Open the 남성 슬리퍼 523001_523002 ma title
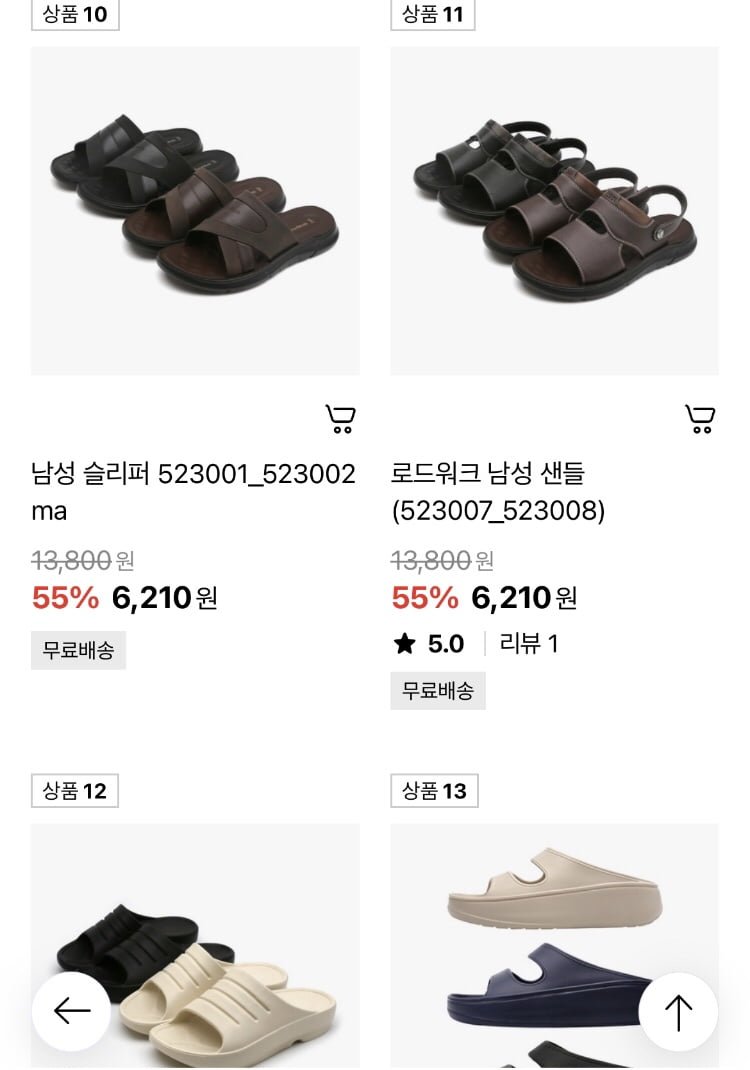 (x=193, y=492)
